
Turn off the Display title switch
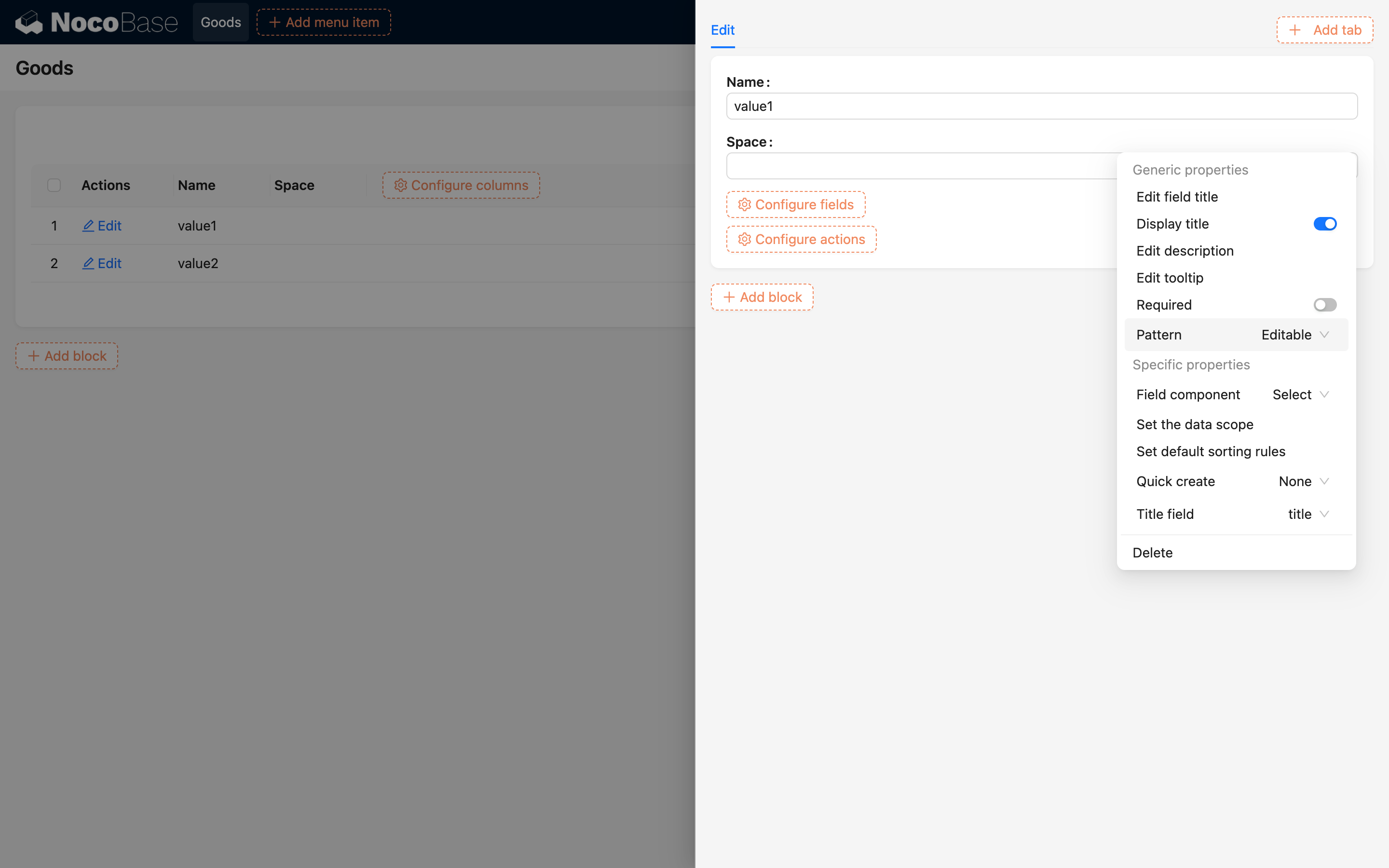[x=1324, y=224]
